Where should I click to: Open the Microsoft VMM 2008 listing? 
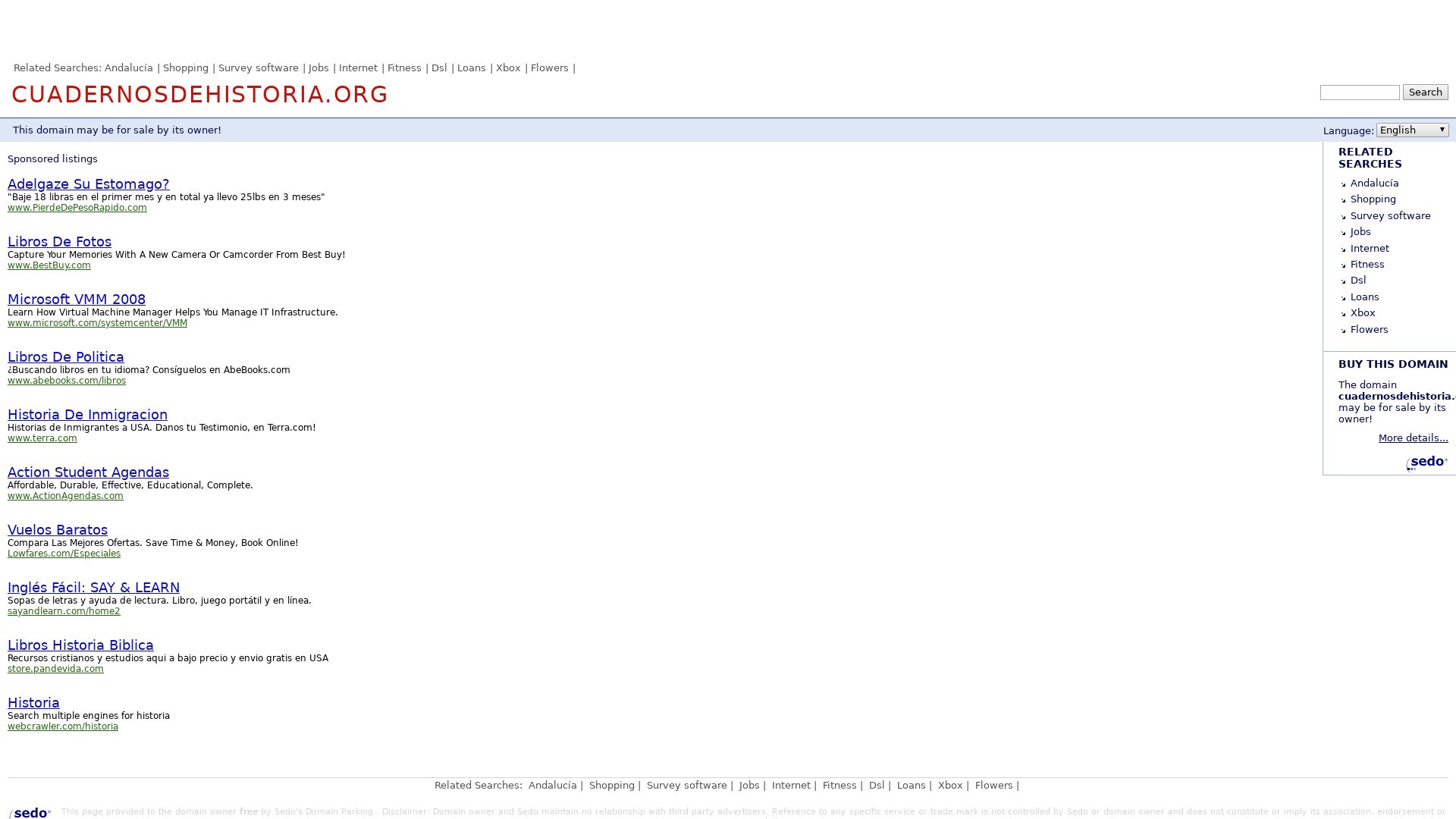click(76, 300)
